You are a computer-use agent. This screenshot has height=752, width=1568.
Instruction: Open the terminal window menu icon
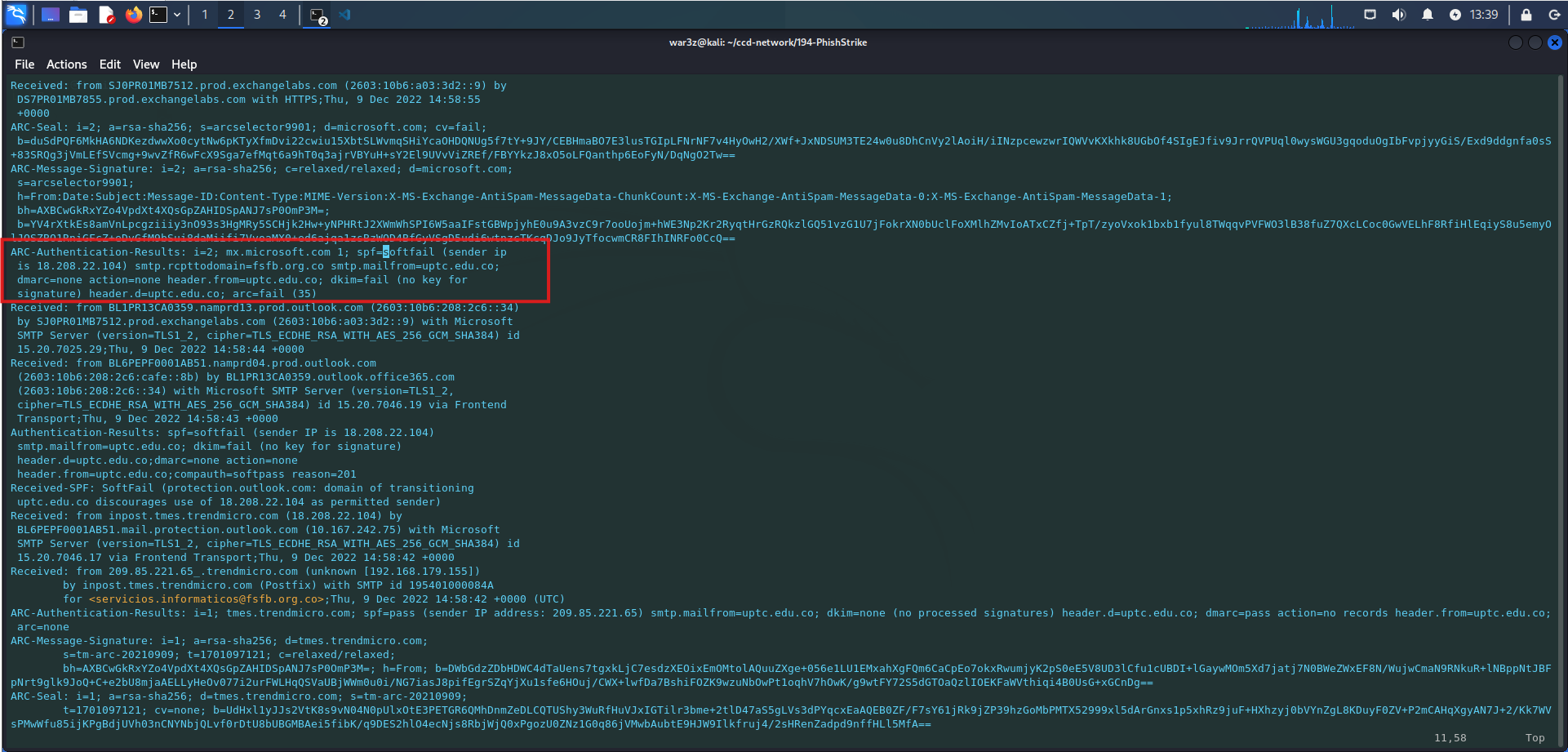18,42
